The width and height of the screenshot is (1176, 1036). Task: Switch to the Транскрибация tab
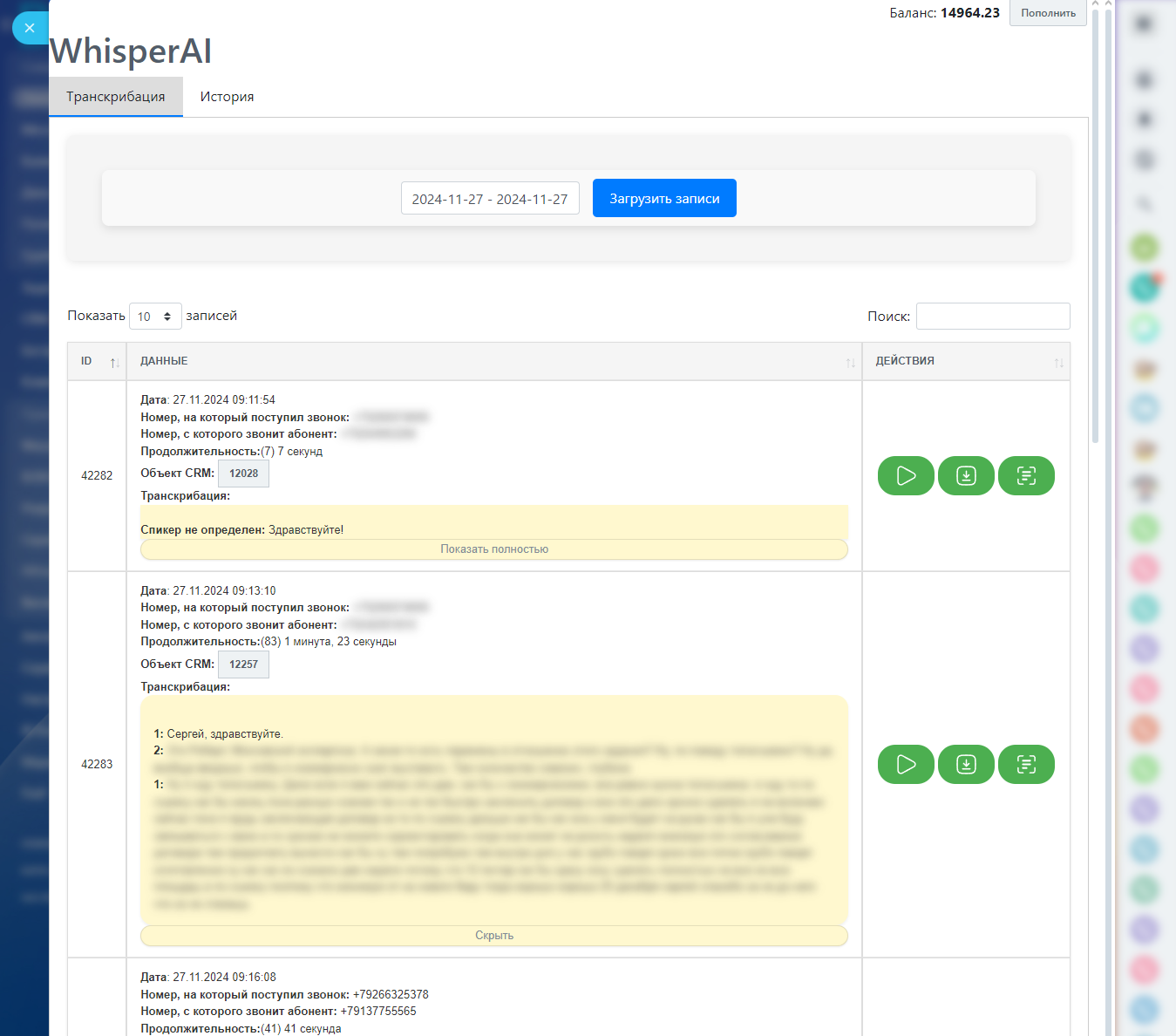click(116, 97)
